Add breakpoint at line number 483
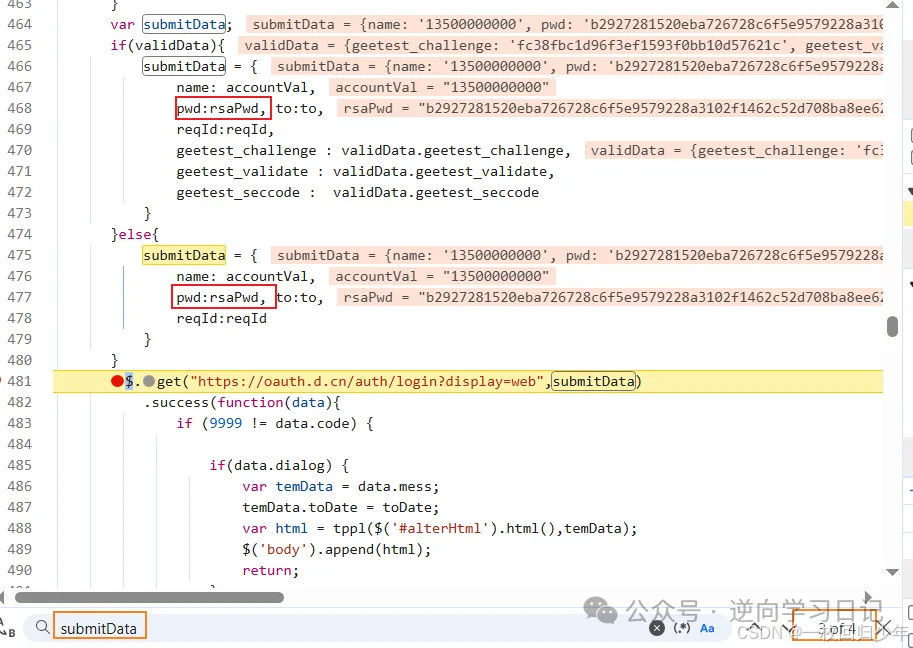This screenshot has height=648, width=913. pos(20,423)
